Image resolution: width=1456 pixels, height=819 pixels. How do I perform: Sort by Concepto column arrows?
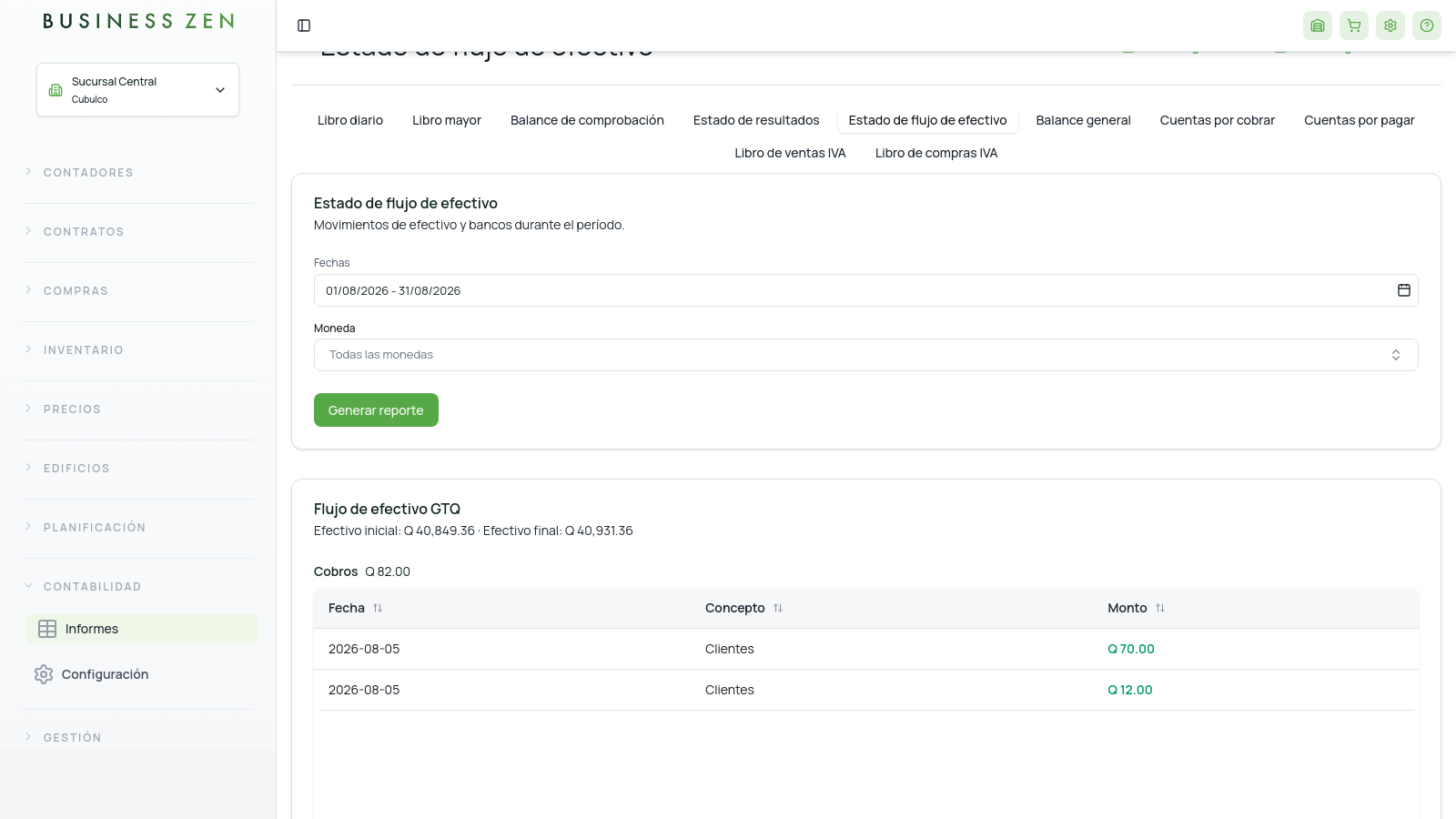coord(778,608)
